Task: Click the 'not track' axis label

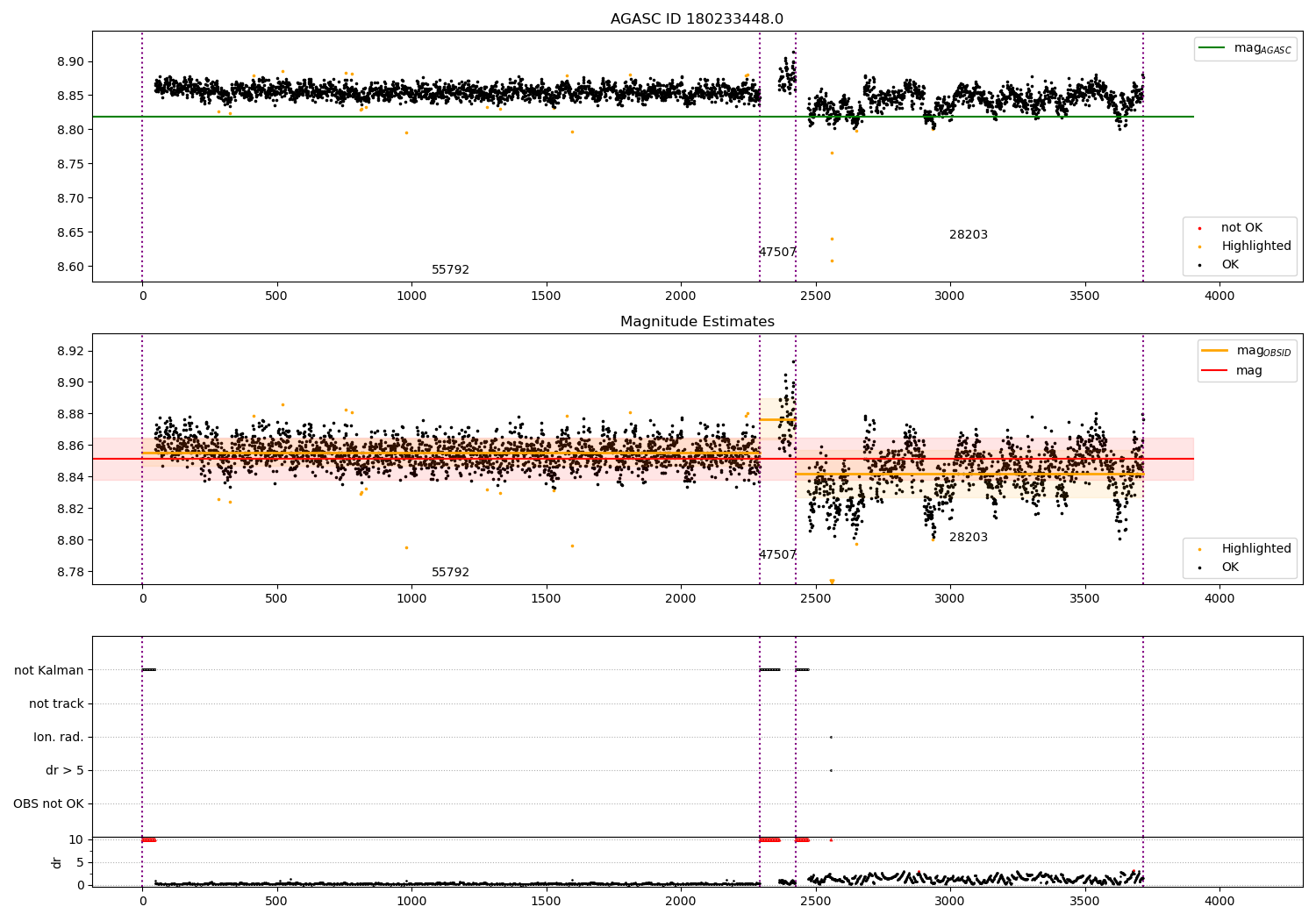Action: click(x=56, y=703)
